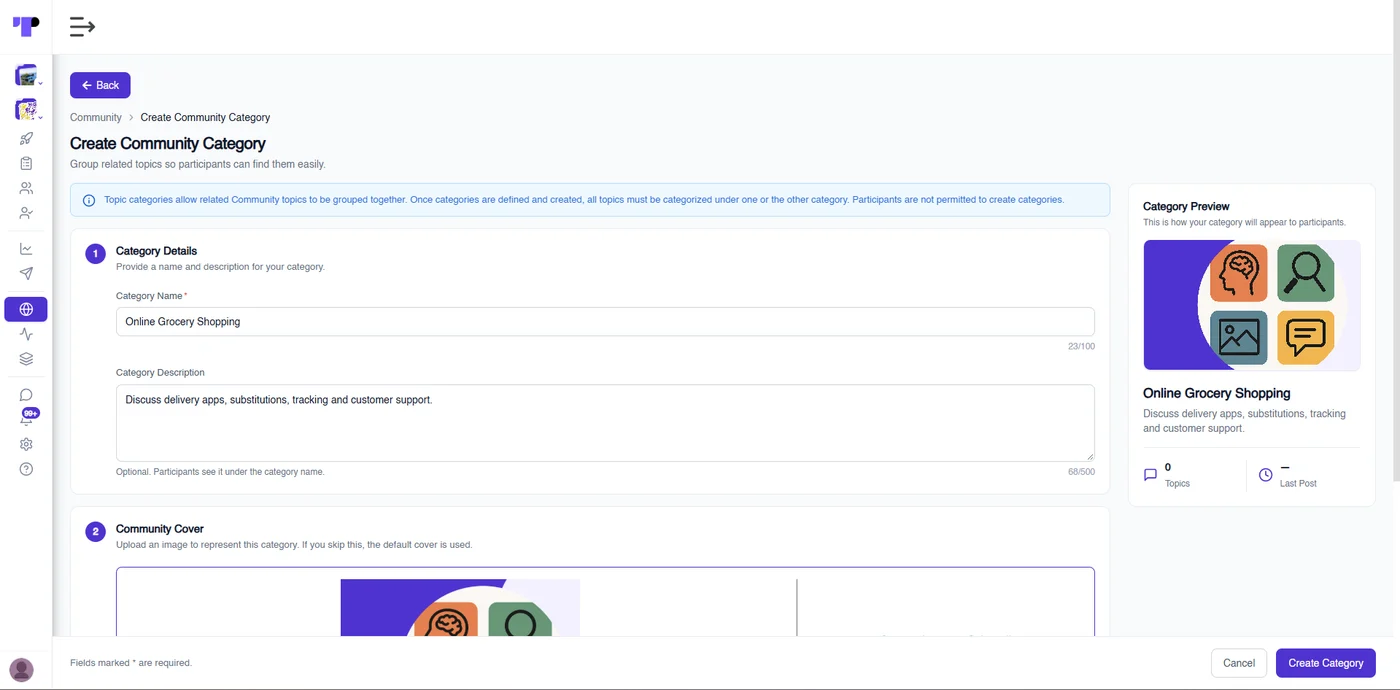Click the category preview cover thumbnail
This screenshot has width=1400, height=690.
[1252, 306]
